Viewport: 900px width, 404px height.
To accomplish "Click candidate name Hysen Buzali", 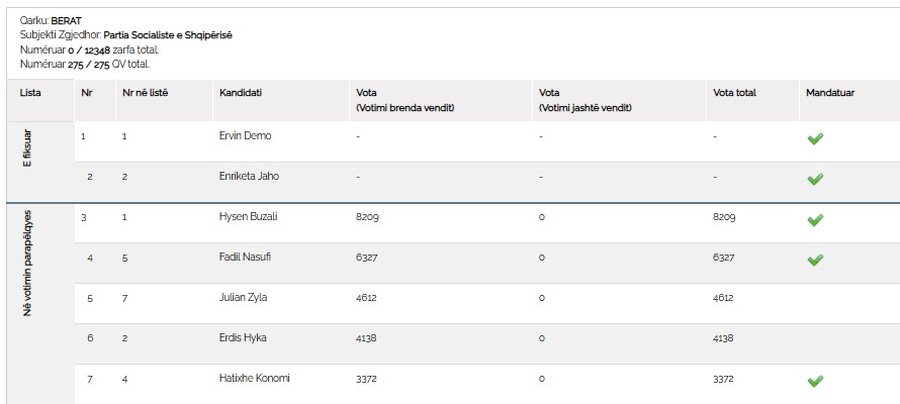I will 248,217.
